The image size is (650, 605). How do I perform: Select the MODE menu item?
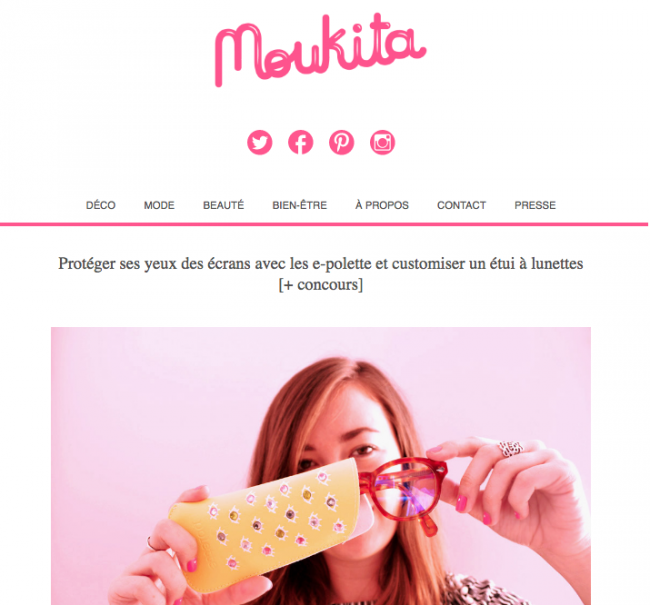click(x=159, y=205)
